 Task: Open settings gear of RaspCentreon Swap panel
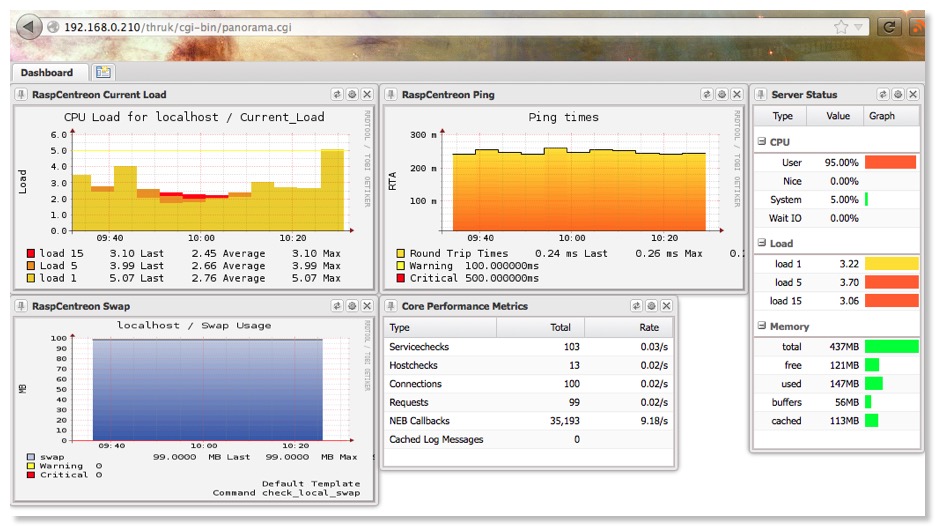[x=352, y=306]
